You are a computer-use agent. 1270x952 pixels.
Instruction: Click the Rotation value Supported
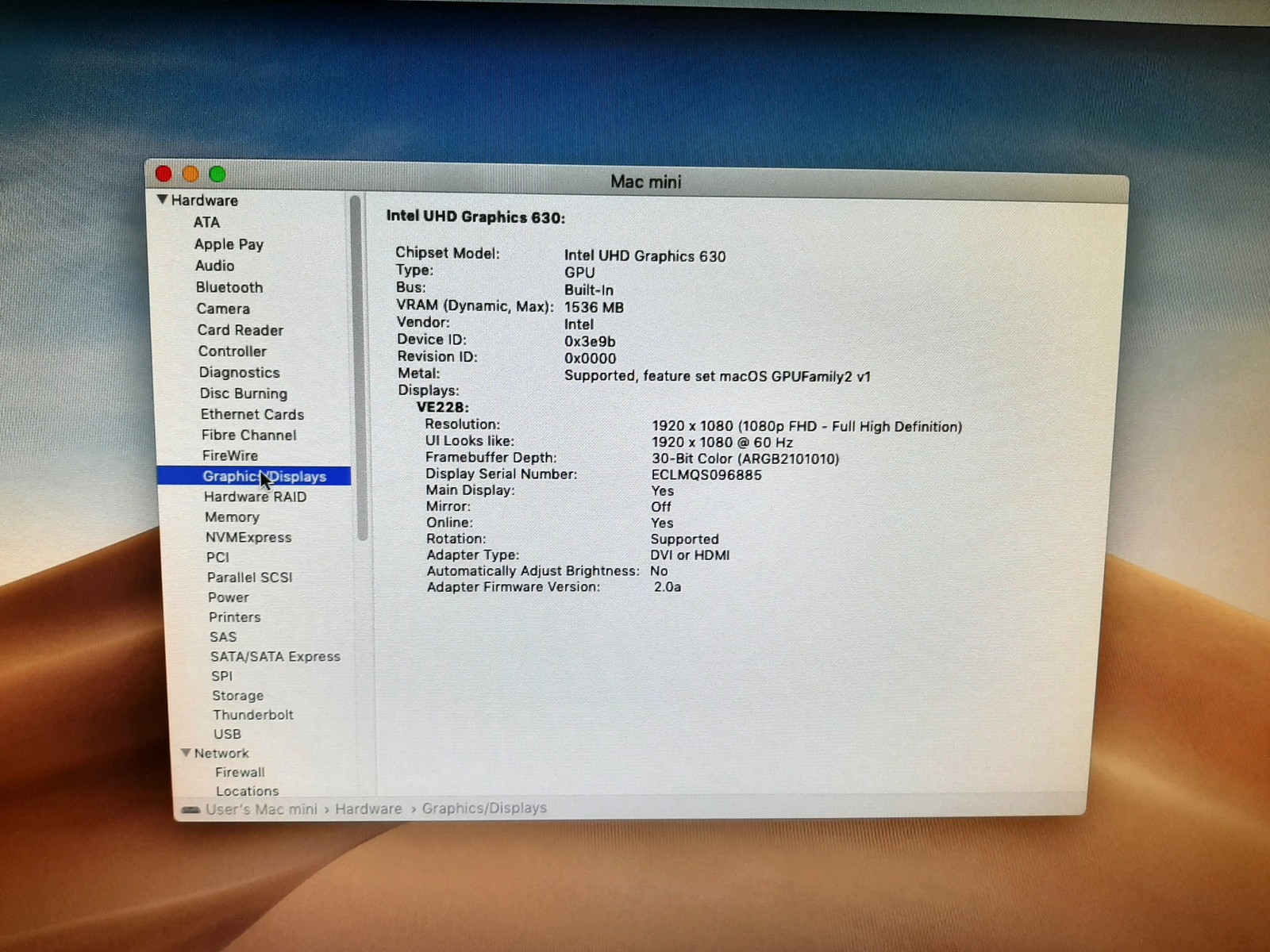(x=684, y=539)
